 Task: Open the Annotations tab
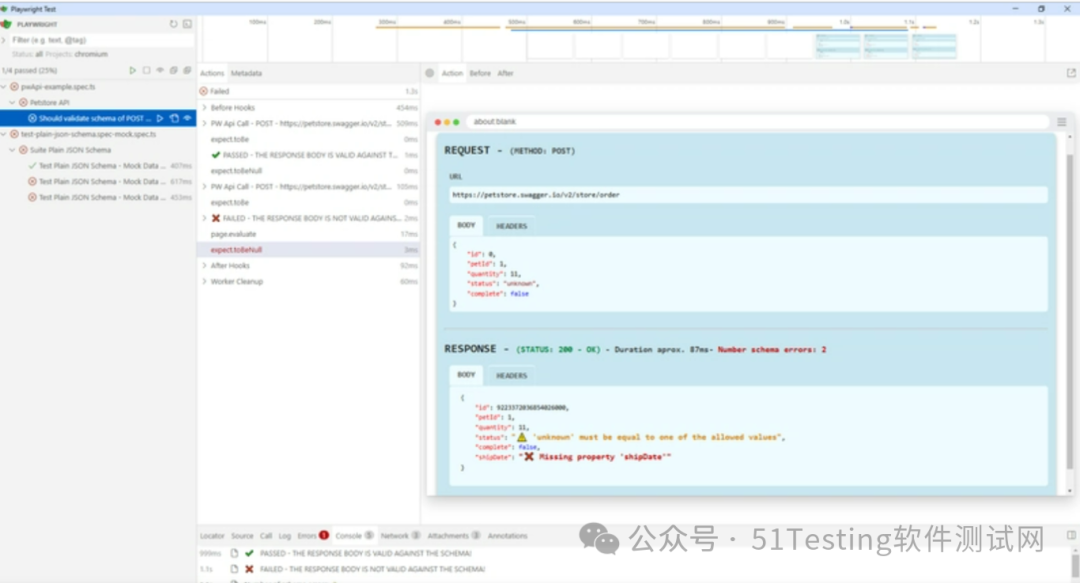click(x=508, y=535)
